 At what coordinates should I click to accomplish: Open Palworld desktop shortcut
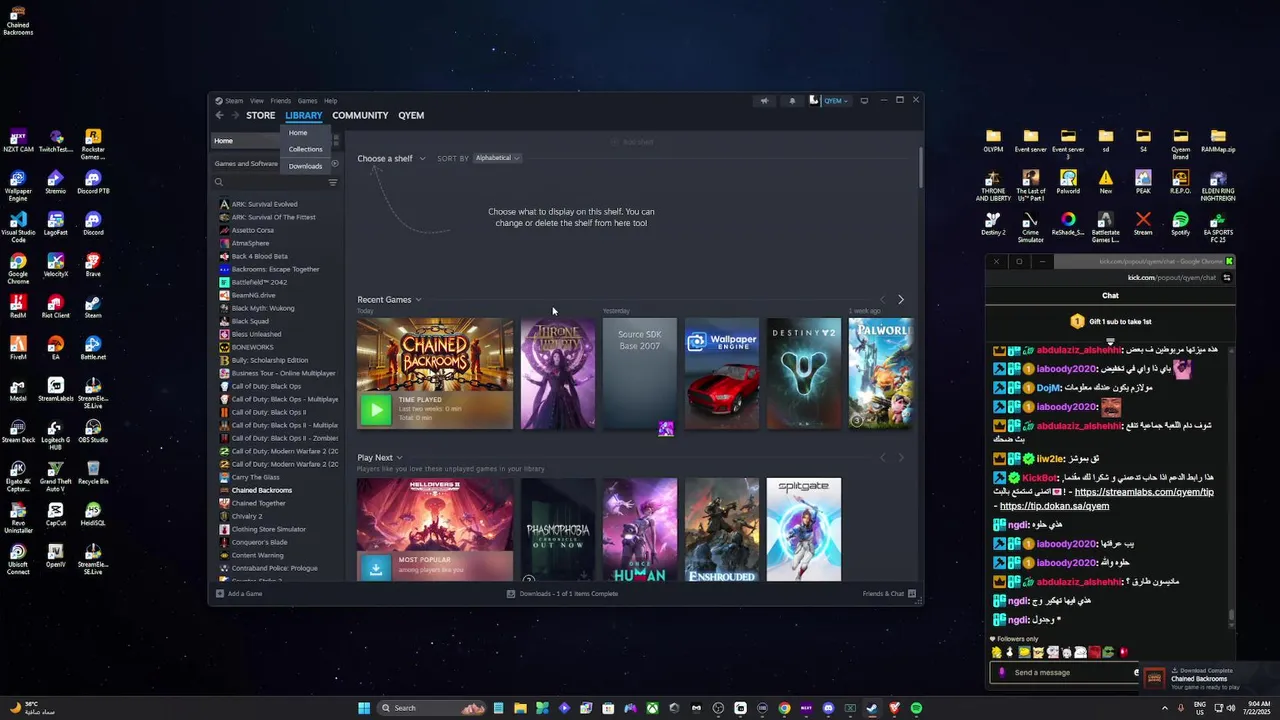1068,182
